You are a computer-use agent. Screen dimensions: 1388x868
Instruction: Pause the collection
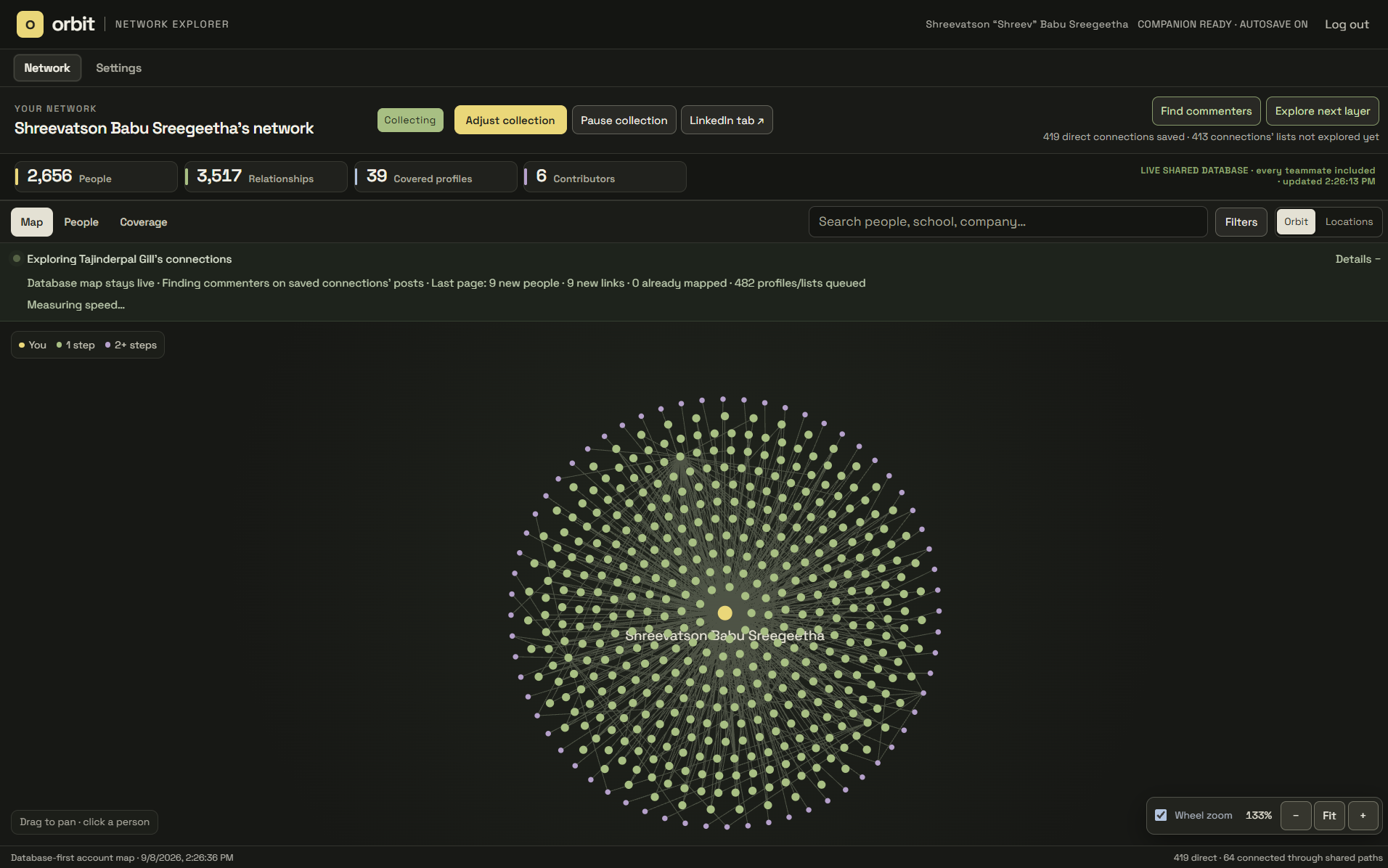tap(624, 120)
